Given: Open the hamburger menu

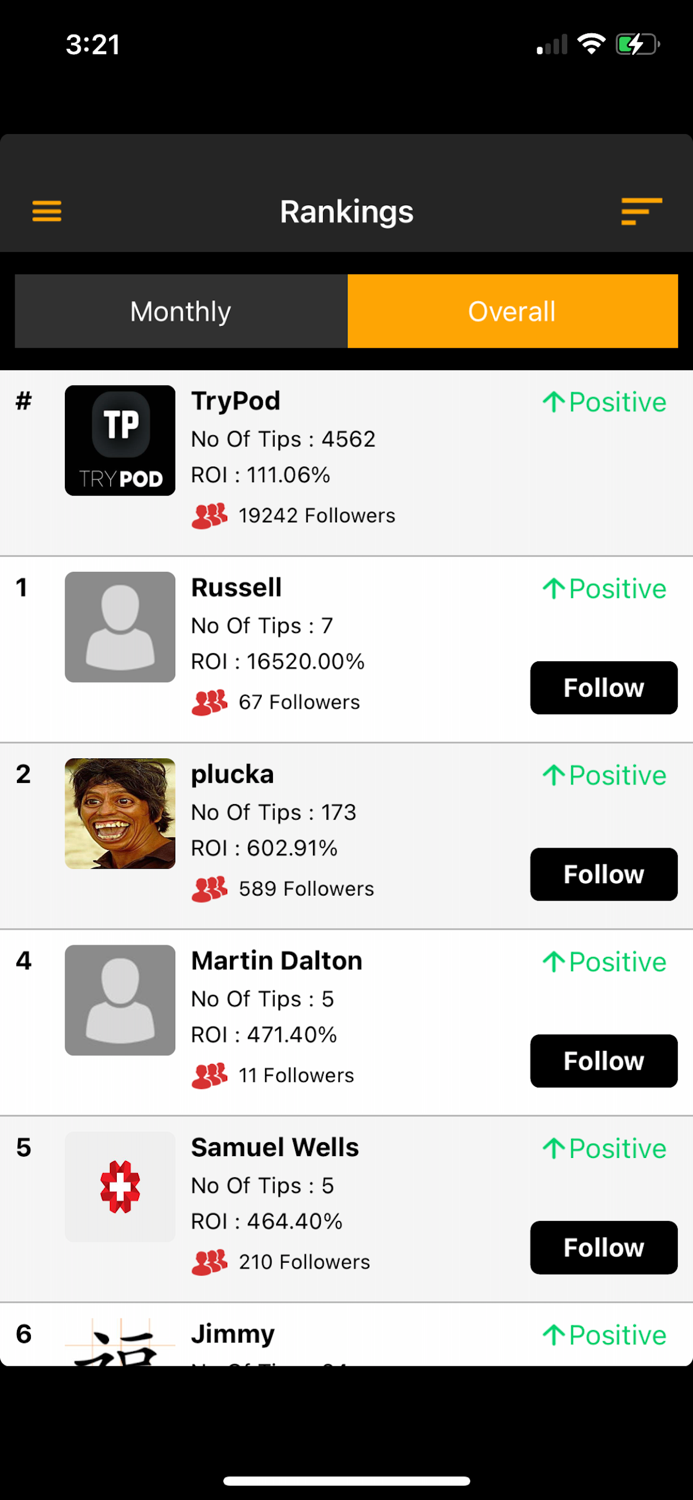Looking at the screenshot, I should point(47,211).
